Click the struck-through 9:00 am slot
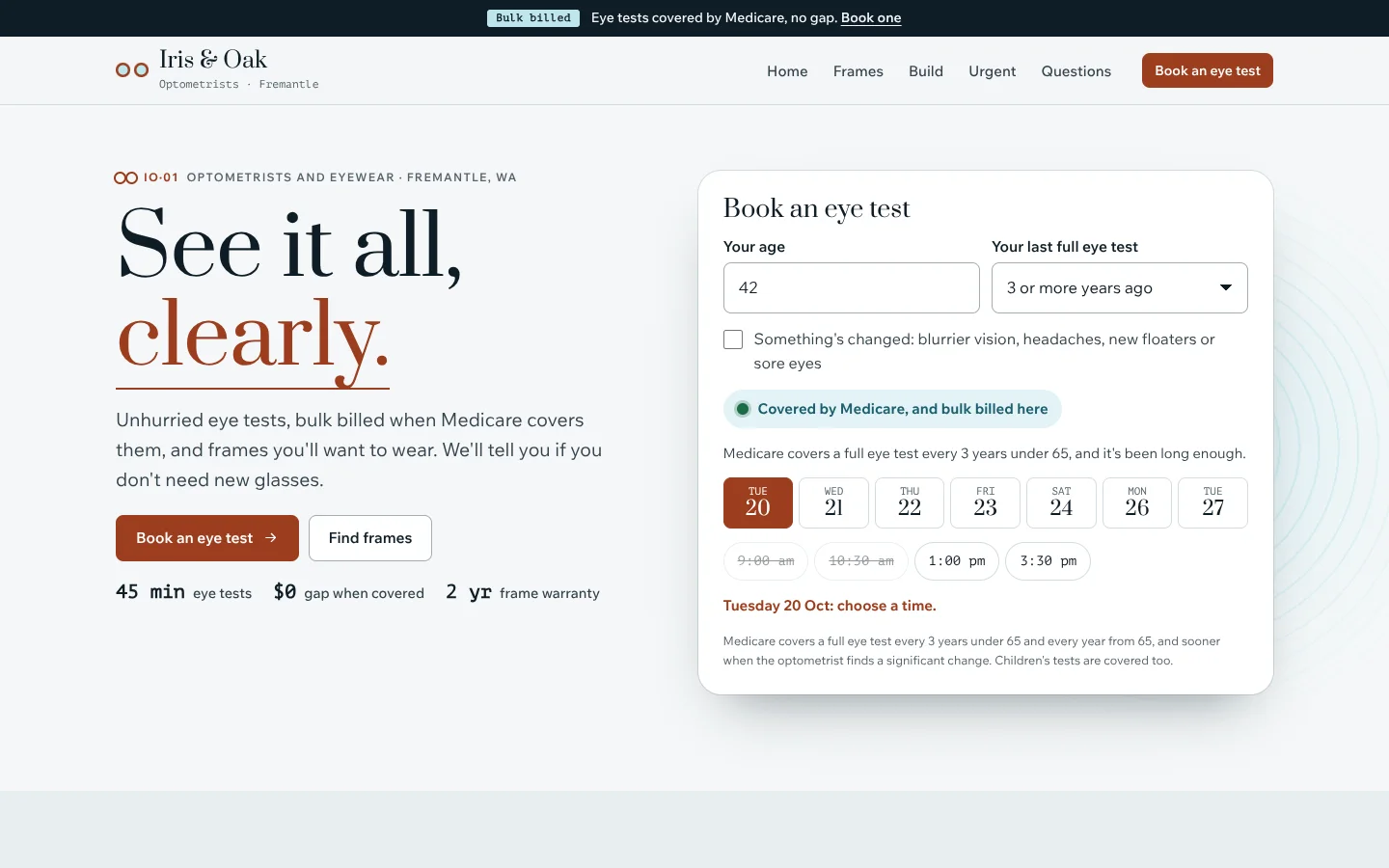 (x=766, y=561)
